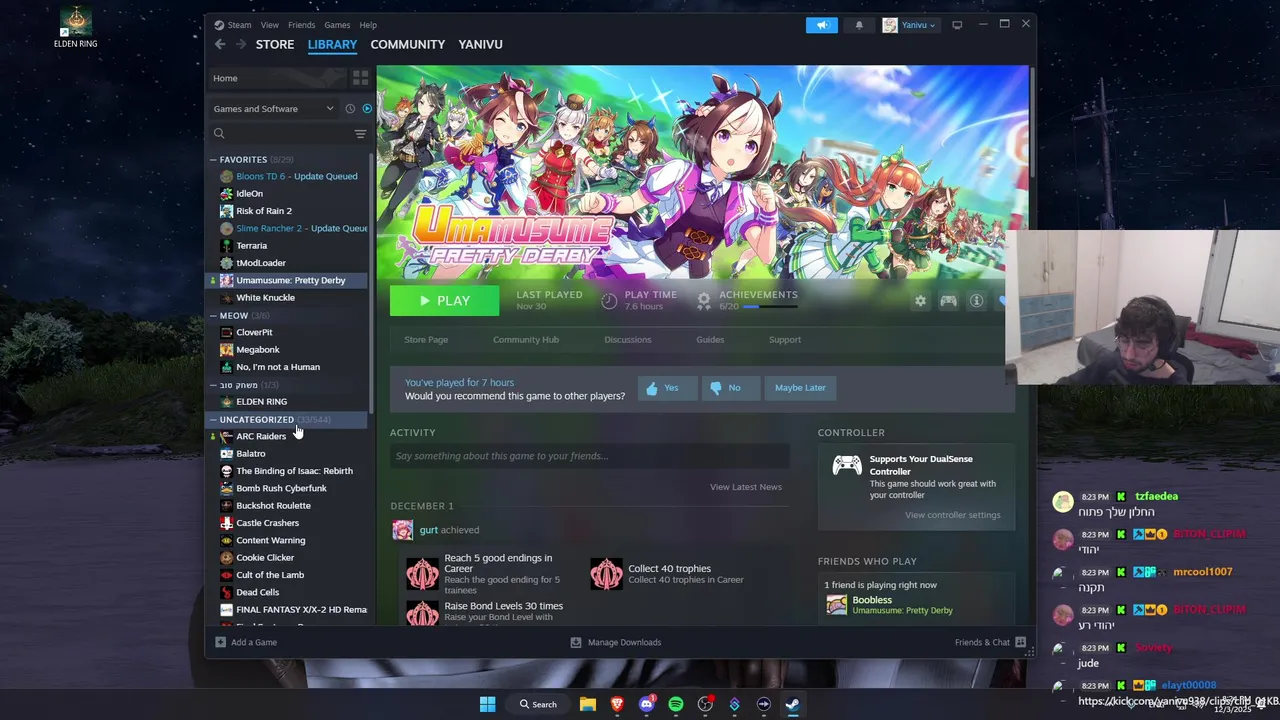The height and width of the screenshot is (720, 1280).
Task: Open the game's Store Page link
Action: pos(426,340)
